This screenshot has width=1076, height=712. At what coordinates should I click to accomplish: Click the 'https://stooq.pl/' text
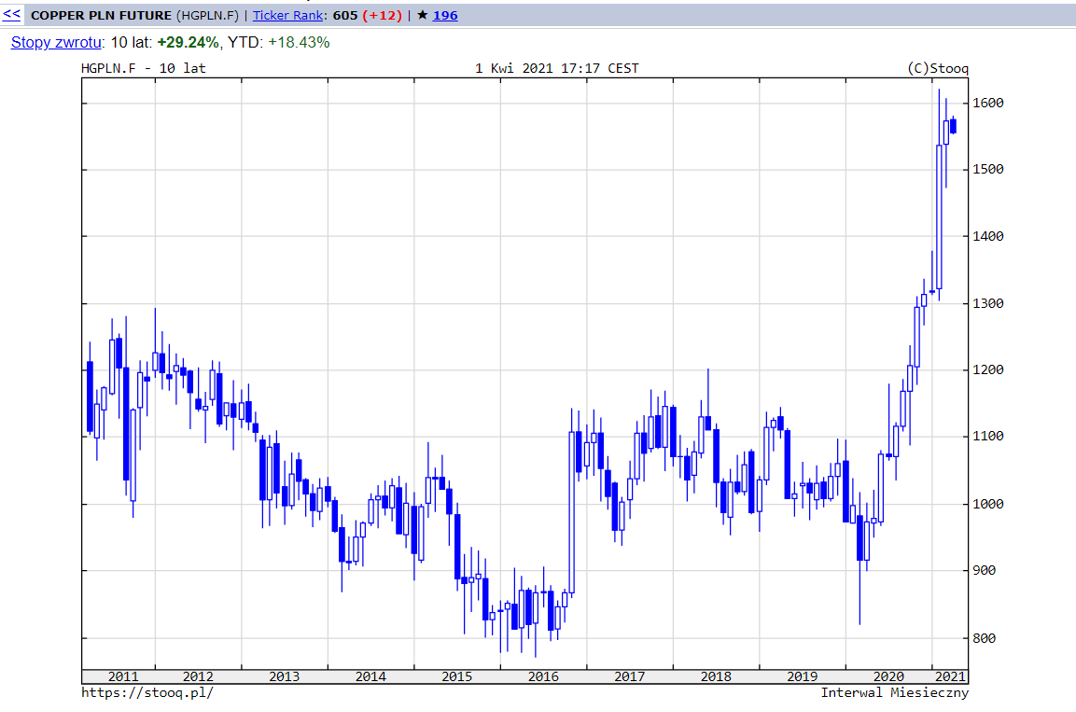(x=148, y=693)
